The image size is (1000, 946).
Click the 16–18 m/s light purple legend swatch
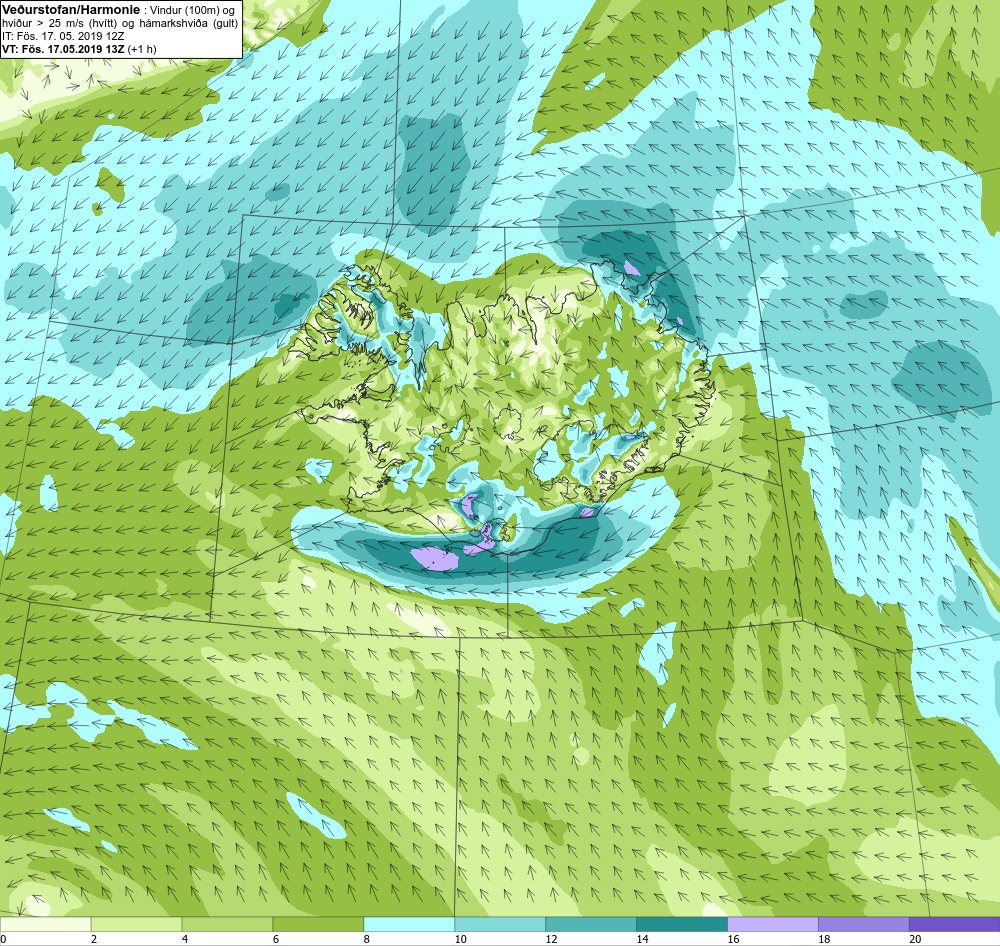[773, 924]
